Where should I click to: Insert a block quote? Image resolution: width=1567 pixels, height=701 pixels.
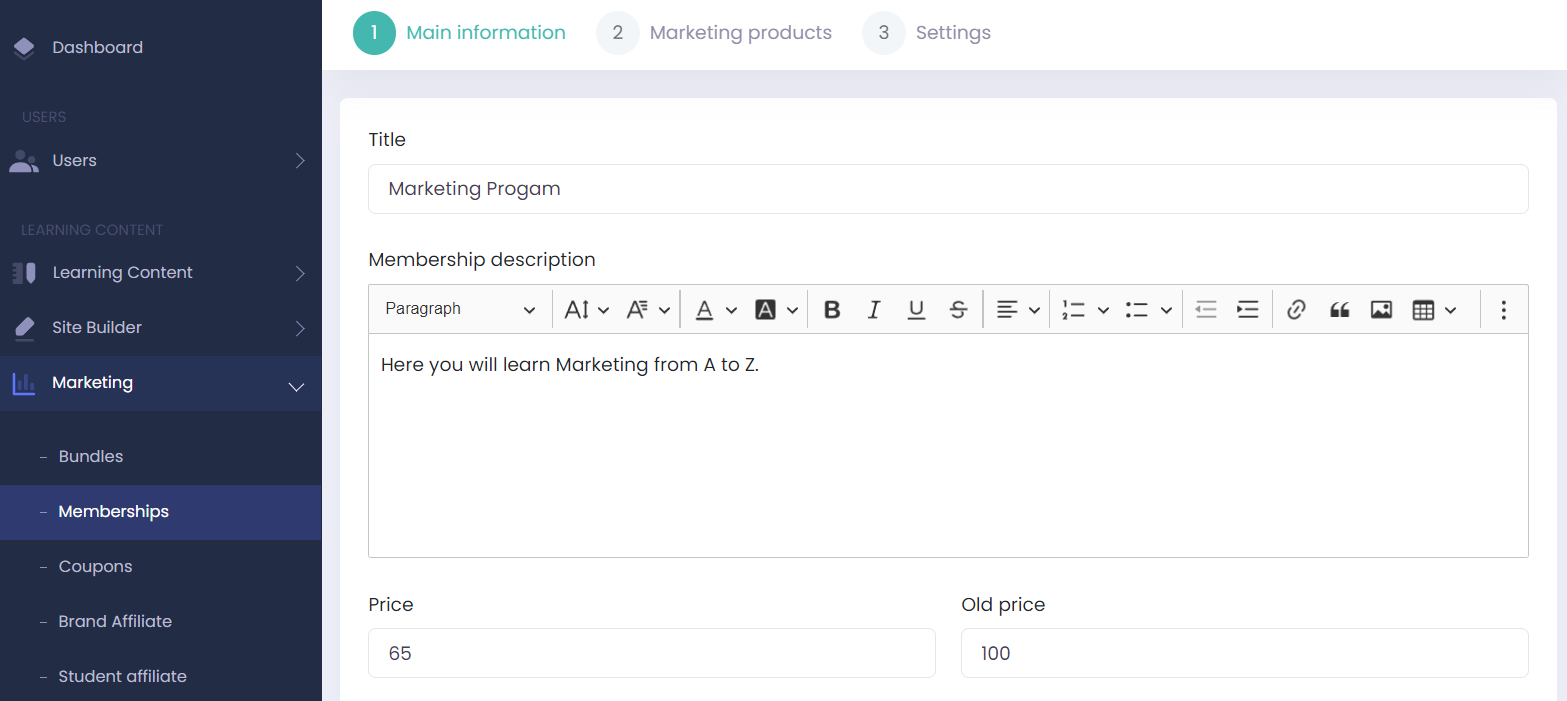1339,310
